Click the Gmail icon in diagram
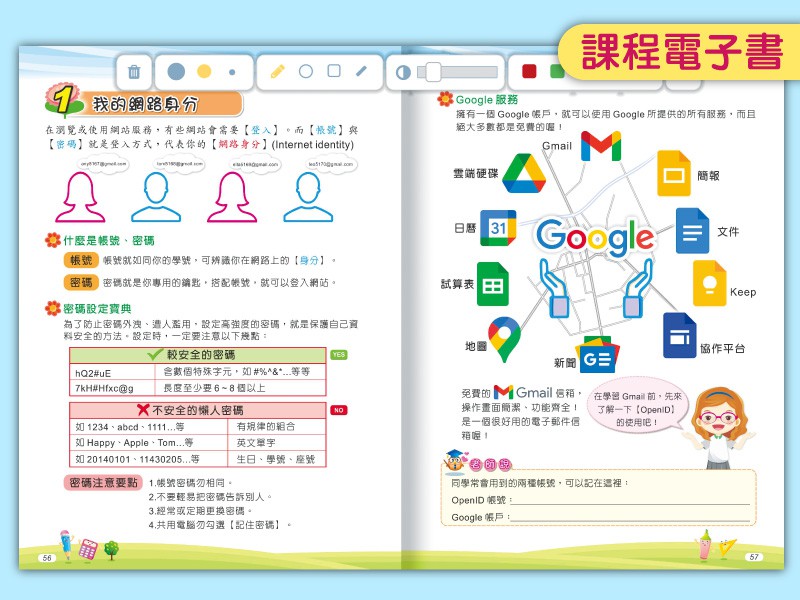 [x=600, y=147]
